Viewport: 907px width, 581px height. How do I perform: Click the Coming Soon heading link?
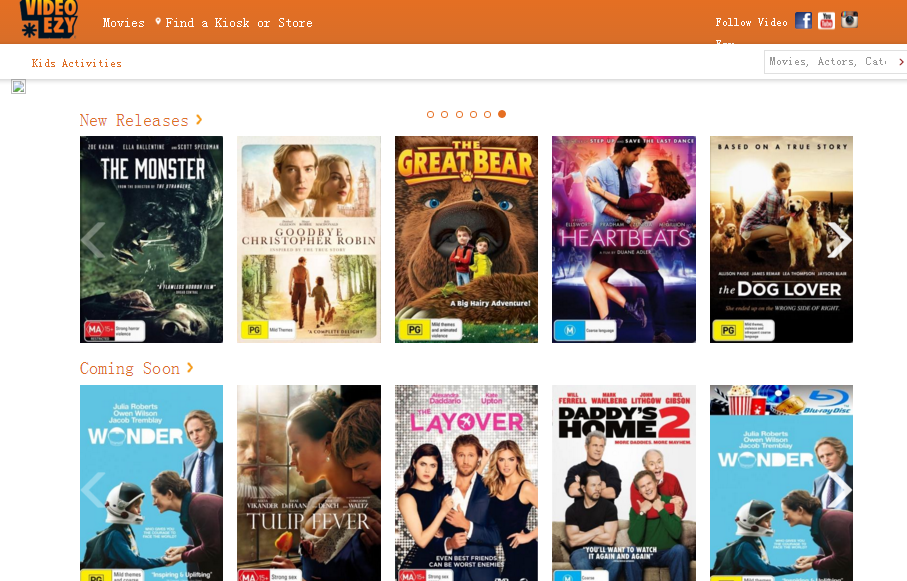(x=130, y=369)
